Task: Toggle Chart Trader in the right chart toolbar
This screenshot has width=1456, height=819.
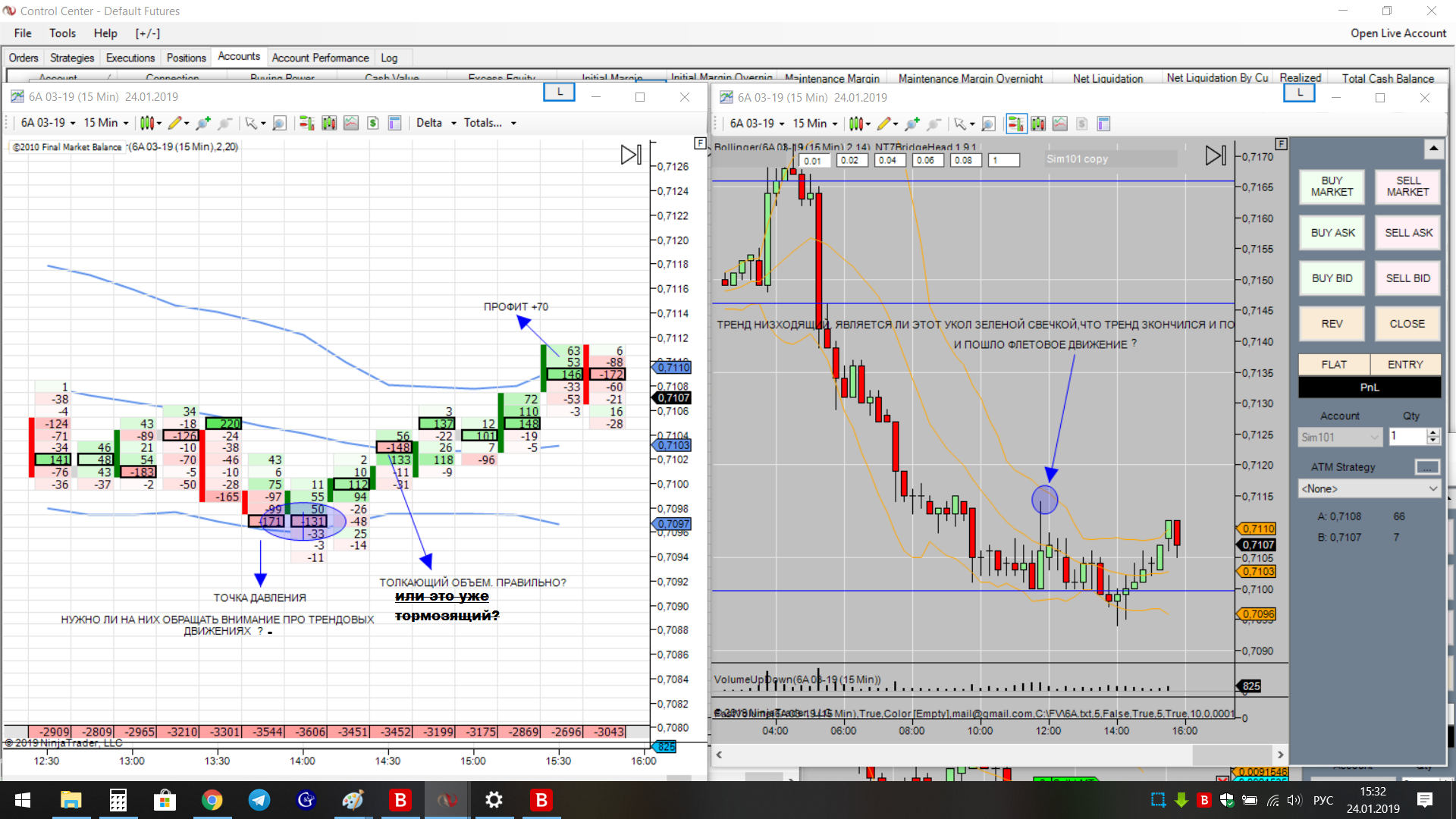Action: [1015, 124]
